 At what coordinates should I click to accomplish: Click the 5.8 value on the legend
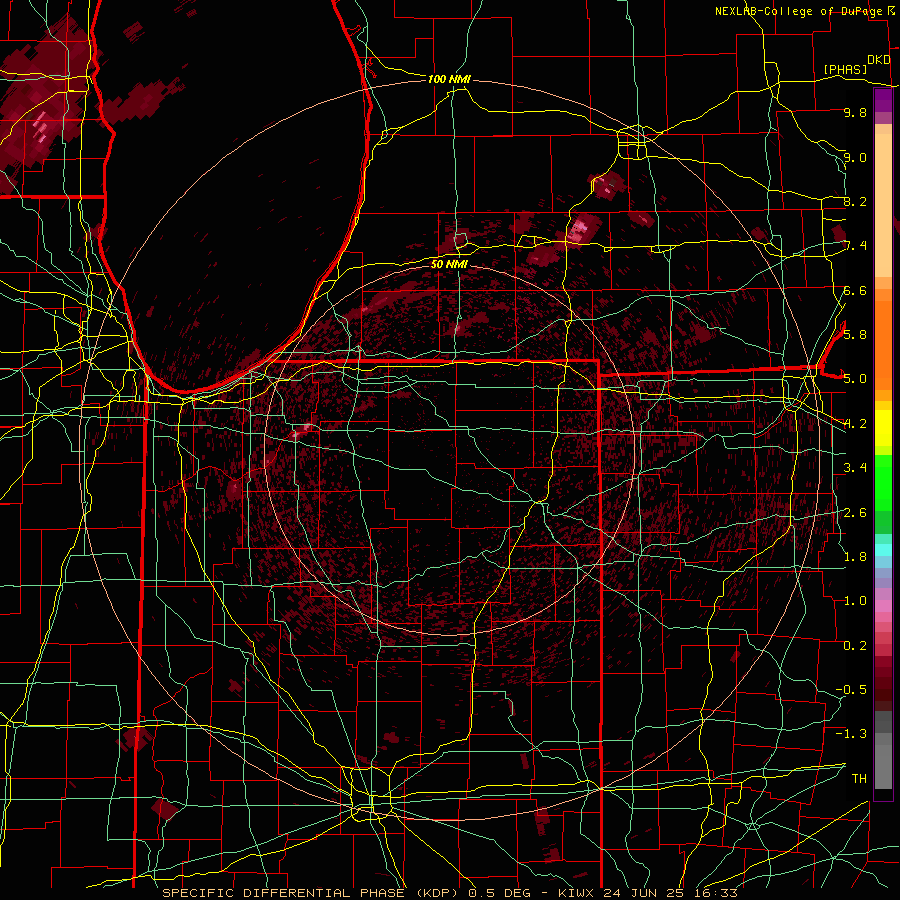click(x=855, y=334)
